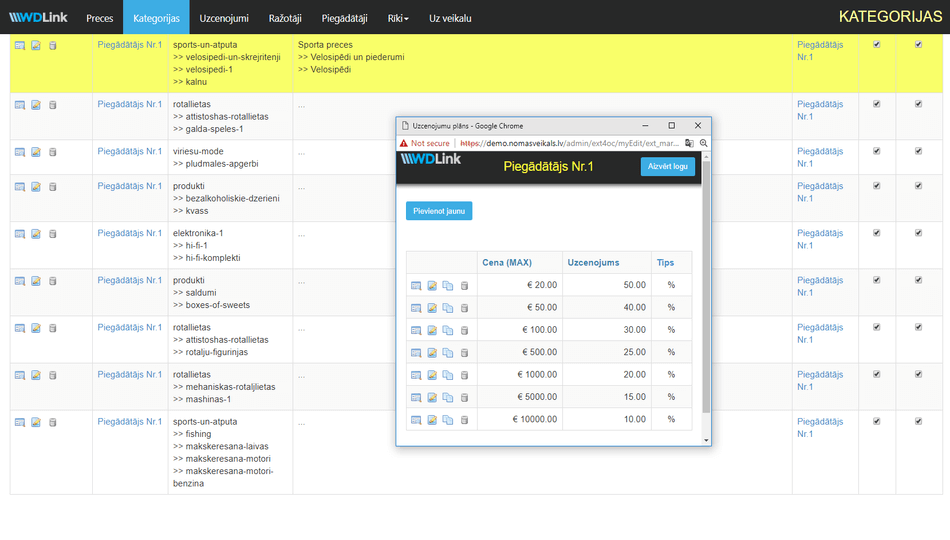This screenshot has height=540, width=950.
Task: Toggle the left checkbox in highlighted yellow row
Action: [x=877, y=44]
